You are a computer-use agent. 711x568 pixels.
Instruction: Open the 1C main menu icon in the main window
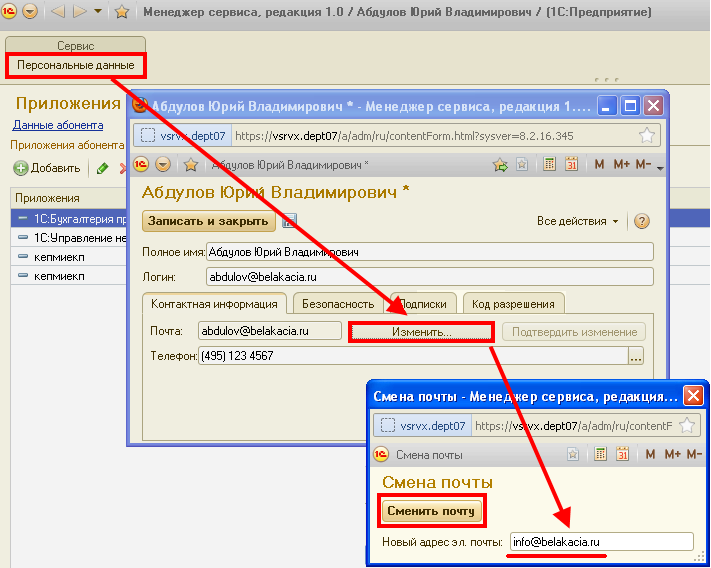[9, 11]
